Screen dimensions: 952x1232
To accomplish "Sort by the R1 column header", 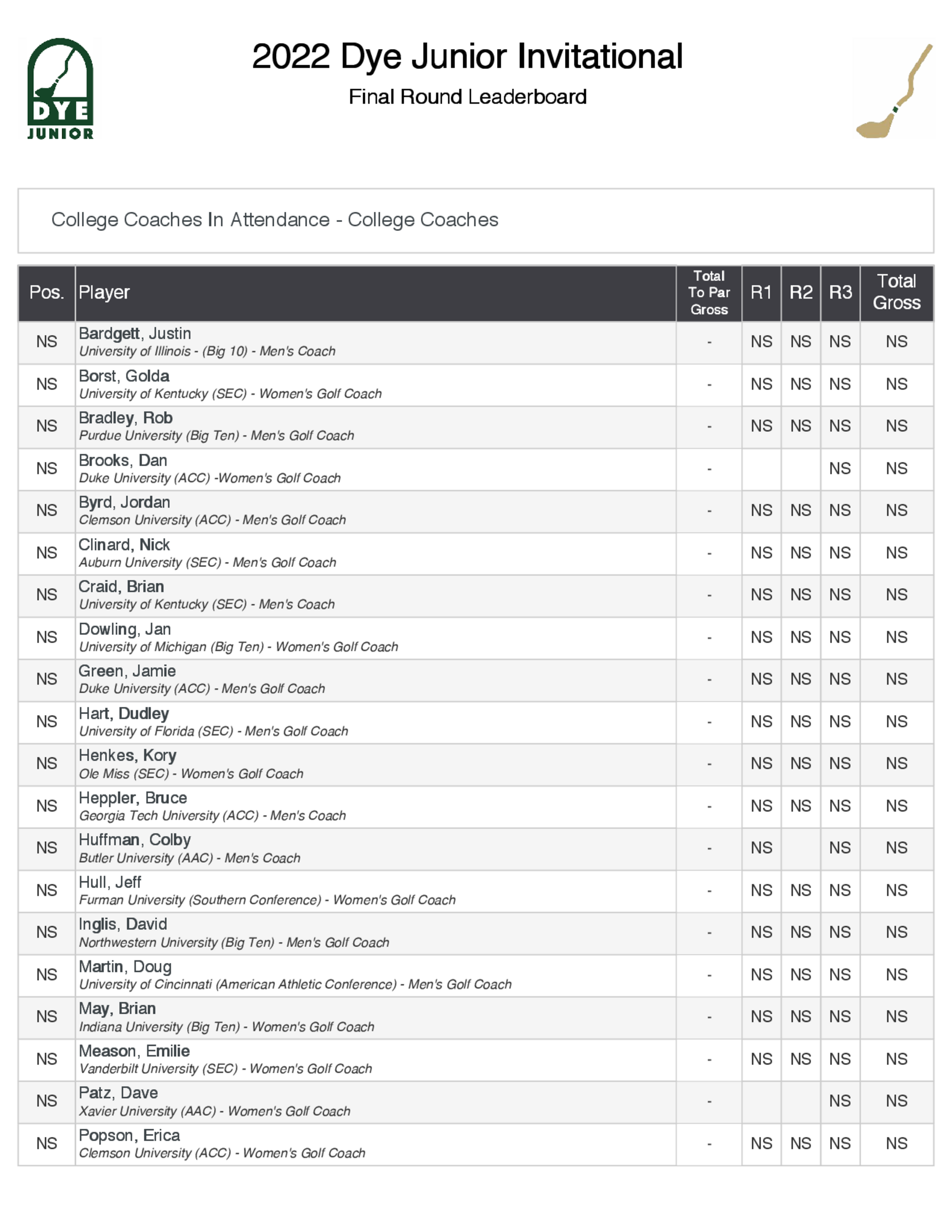I will (761, 292).
